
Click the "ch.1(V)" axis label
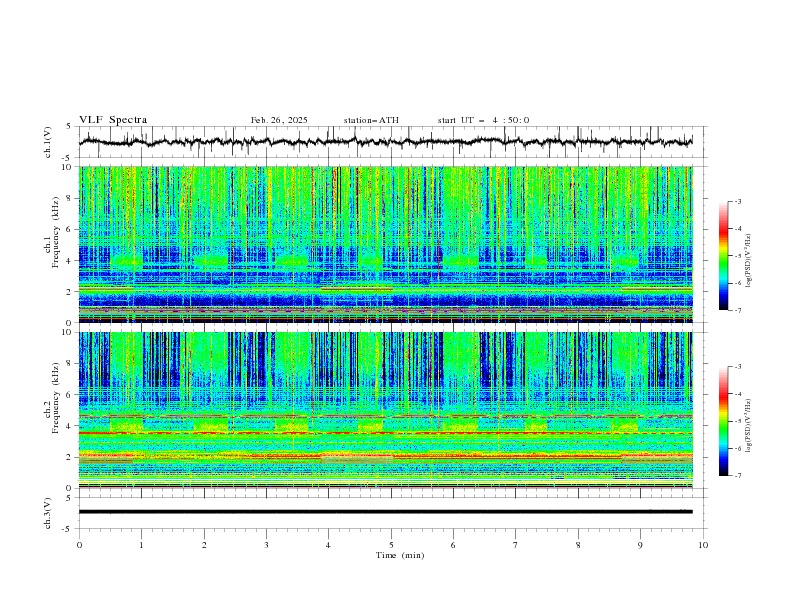(48, 142)
